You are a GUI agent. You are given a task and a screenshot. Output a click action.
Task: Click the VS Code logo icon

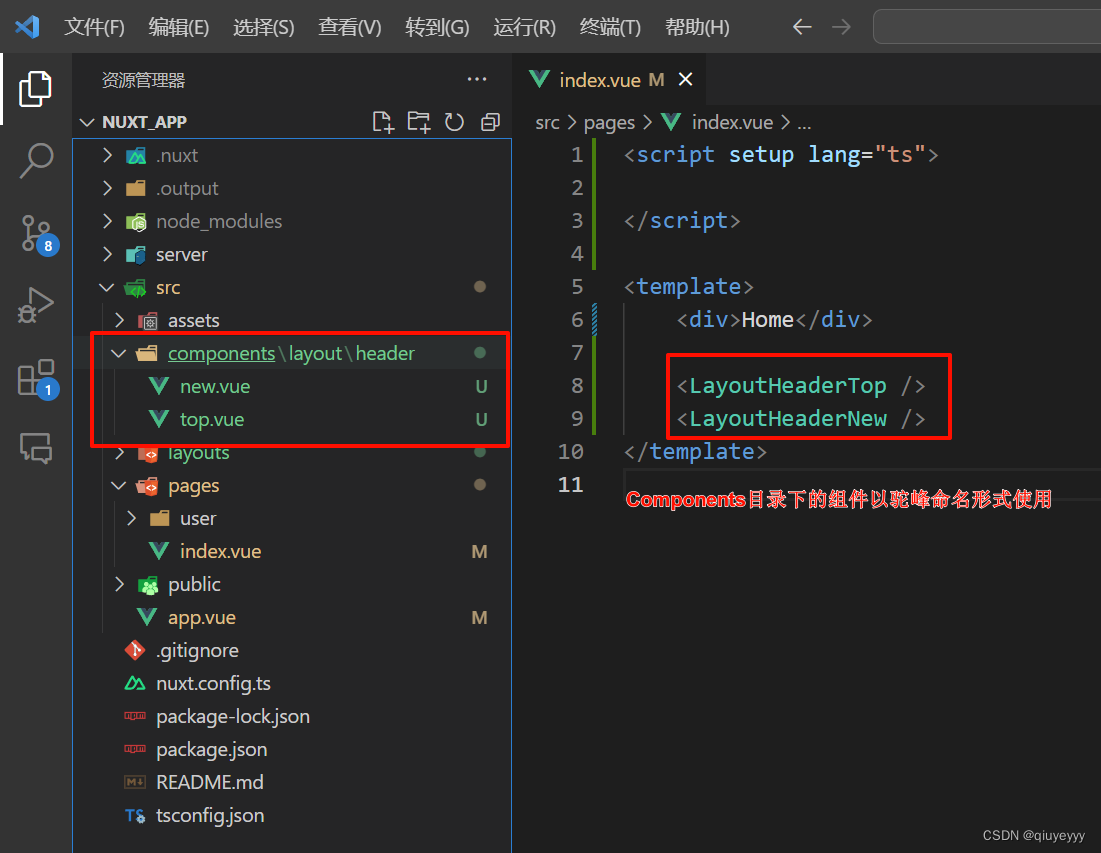pyautogui.click(x=27, y=27)
